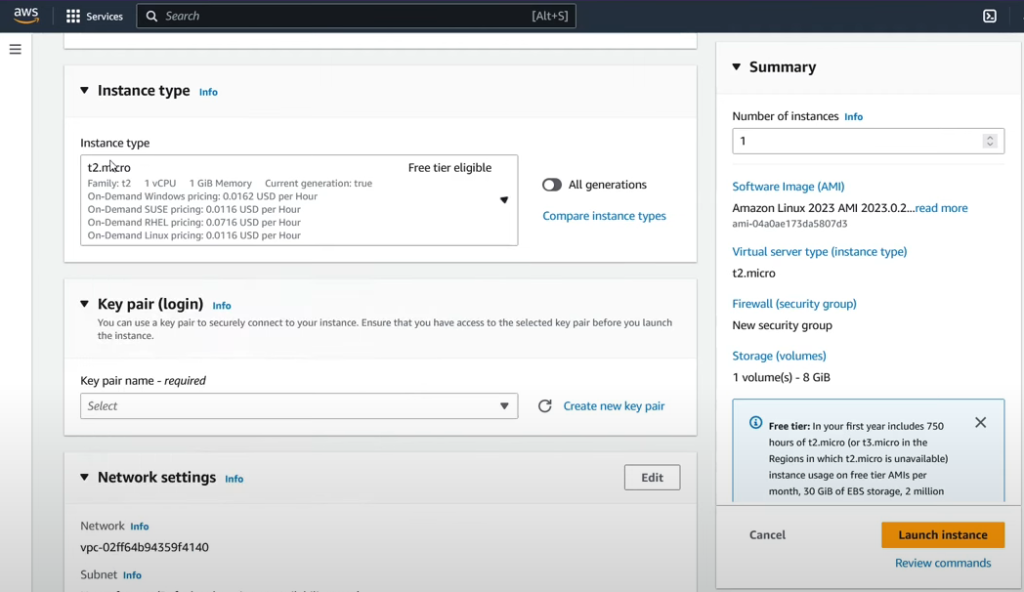Open Info link next to Network label
Image resolution: width=1024 pixels, height=592 pixels.
(139, 527)
